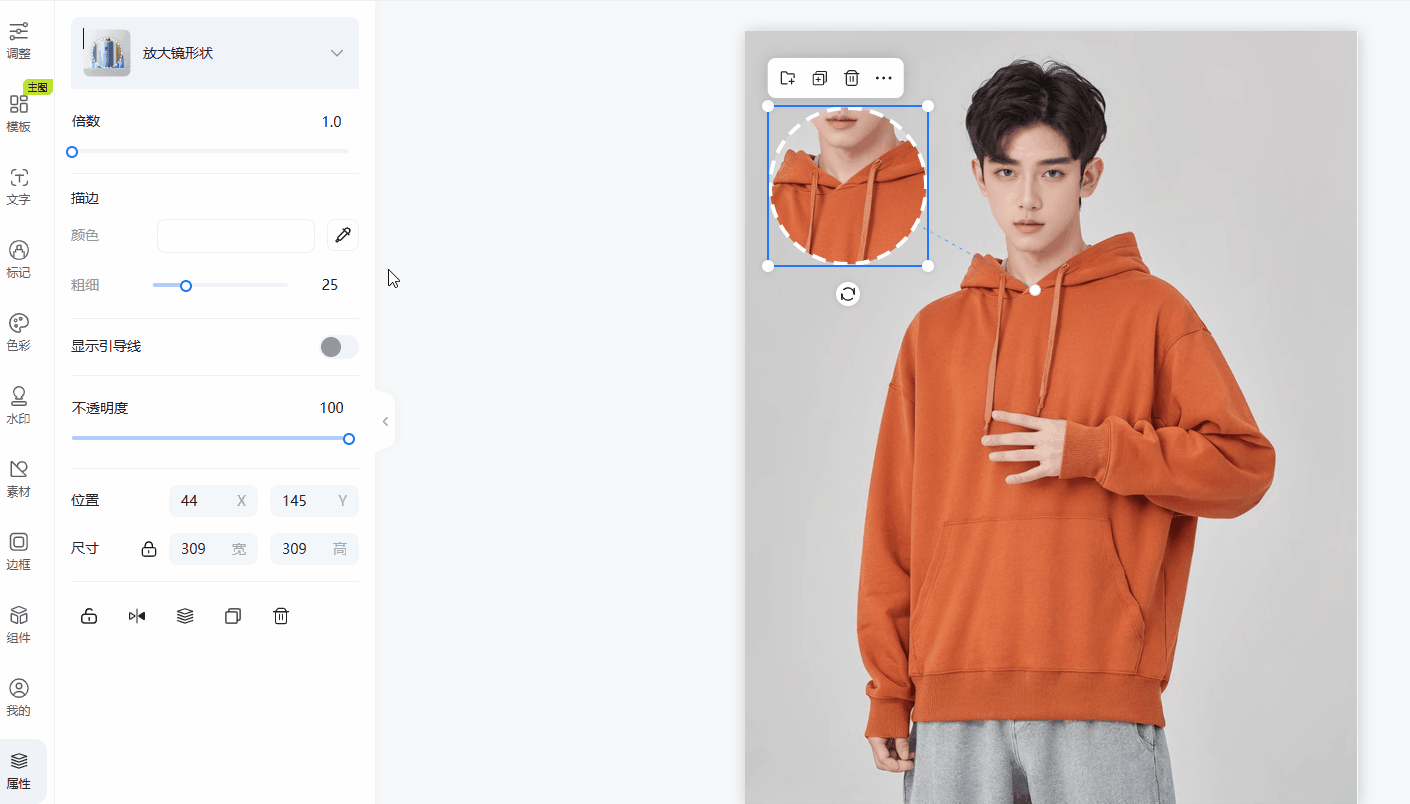
Task: Click the rotate handle below the magnifier
Action: click(x=848, y=294)
